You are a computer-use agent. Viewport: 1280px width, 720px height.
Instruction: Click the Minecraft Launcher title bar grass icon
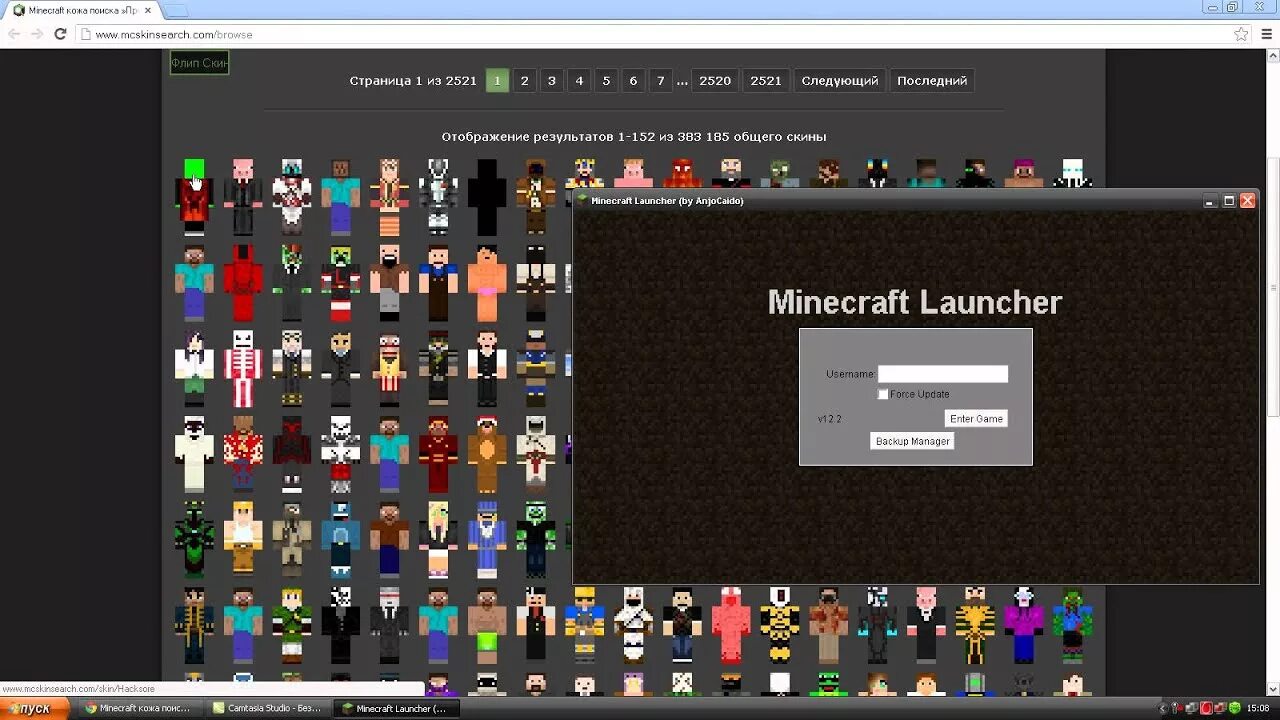[x=583, y=200]
